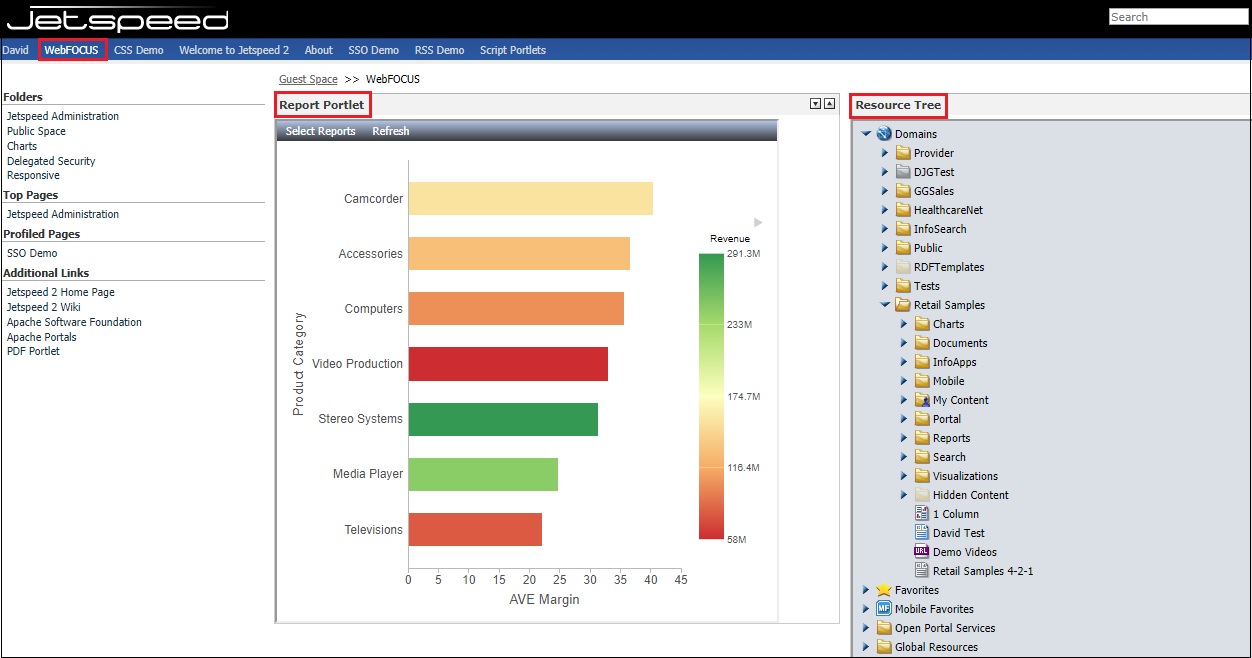Open the Public Space folder link
Image resolution: width=1252 pixels, height=658 pixels.
point(36,131)
